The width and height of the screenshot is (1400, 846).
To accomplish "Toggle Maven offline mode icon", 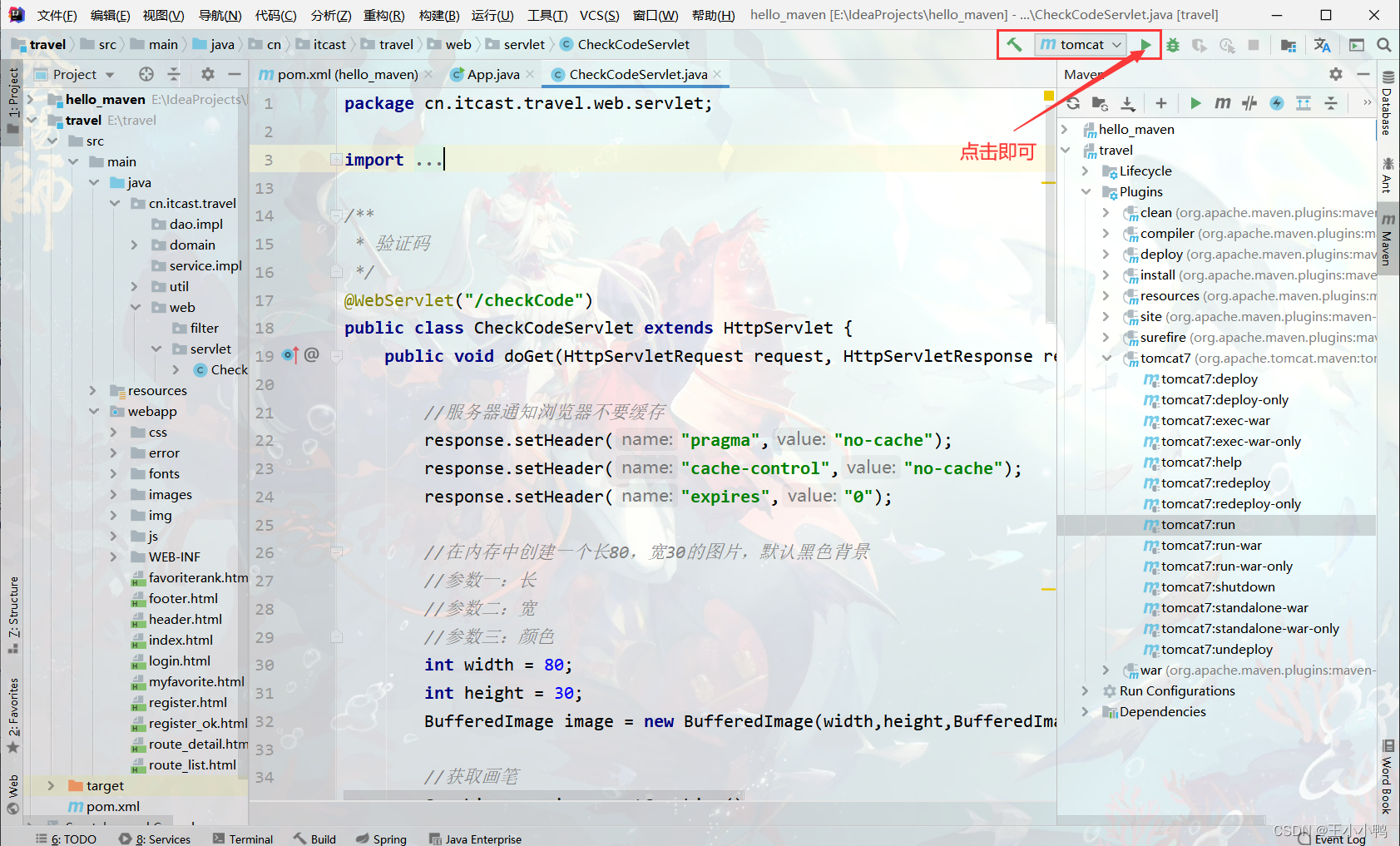I will [1249, 103].
